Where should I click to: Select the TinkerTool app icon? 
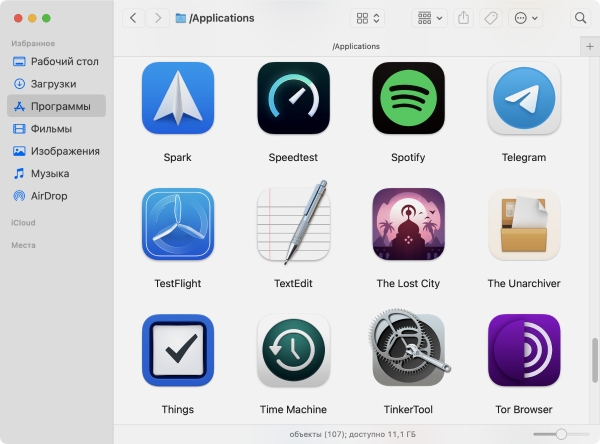[x=408, y=348]
